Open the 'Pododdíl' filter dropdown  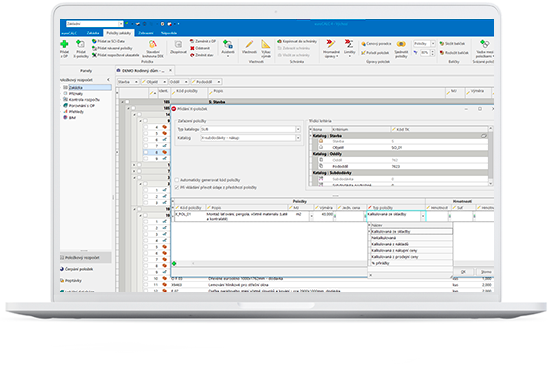[x=219, y=82]
